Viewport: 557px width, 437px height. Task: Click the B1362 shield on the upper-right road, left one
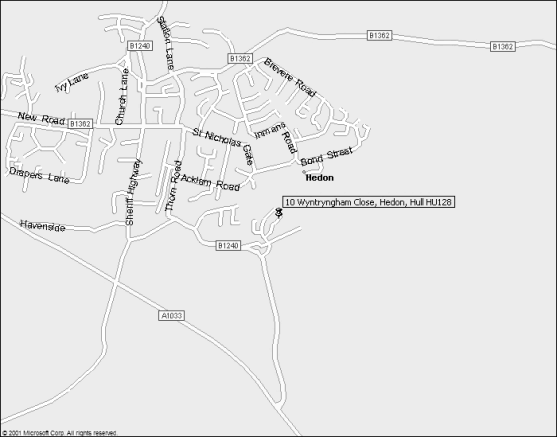point(379,36)
